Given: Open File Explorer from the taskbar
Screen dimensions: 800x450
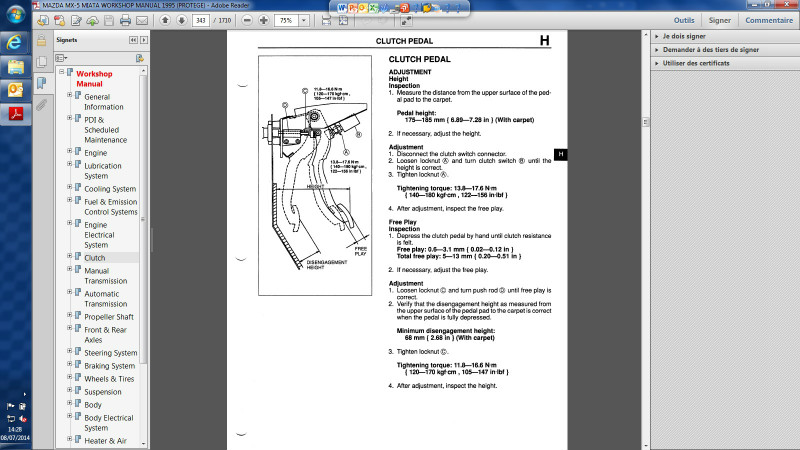Looking at the screenshot, I should [x=15, y=66].
